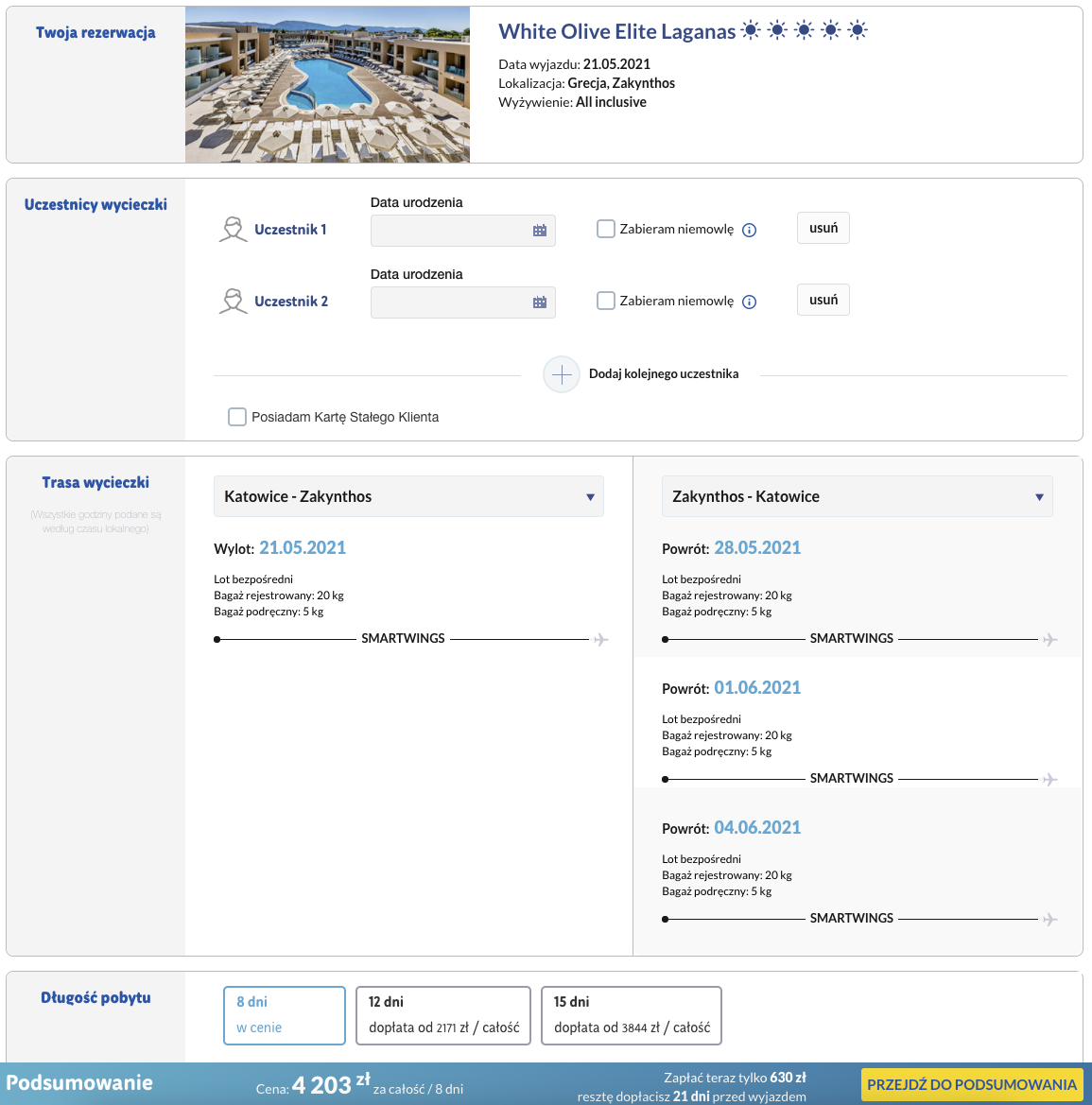Check Zabieram niemowlę for Uczestnik 2
Image resolution: width=1092 pixels, height=1105 pixels.
pos(606,301)
